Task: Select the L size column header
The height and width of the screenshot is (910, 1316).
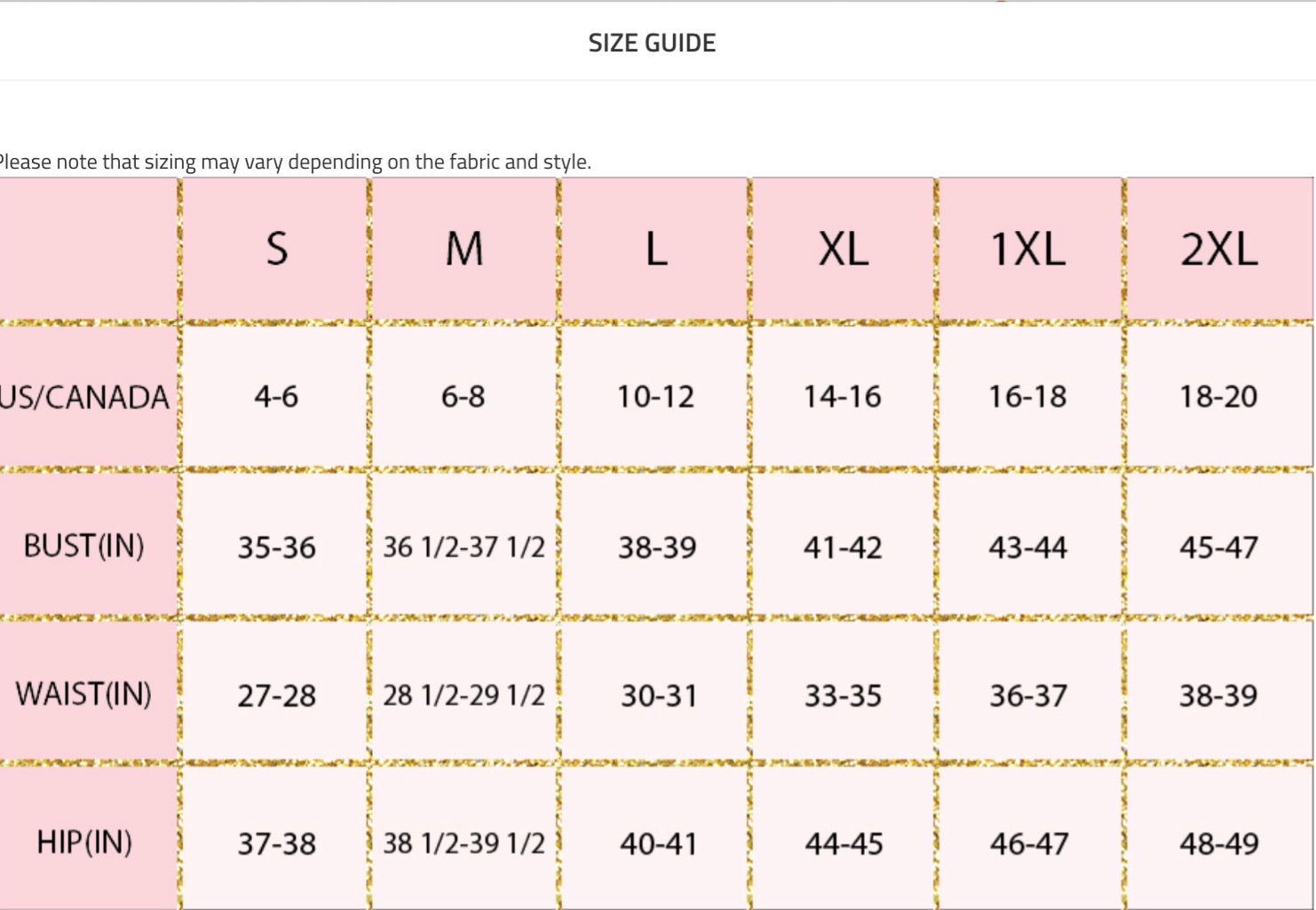Action: (655, 249)
